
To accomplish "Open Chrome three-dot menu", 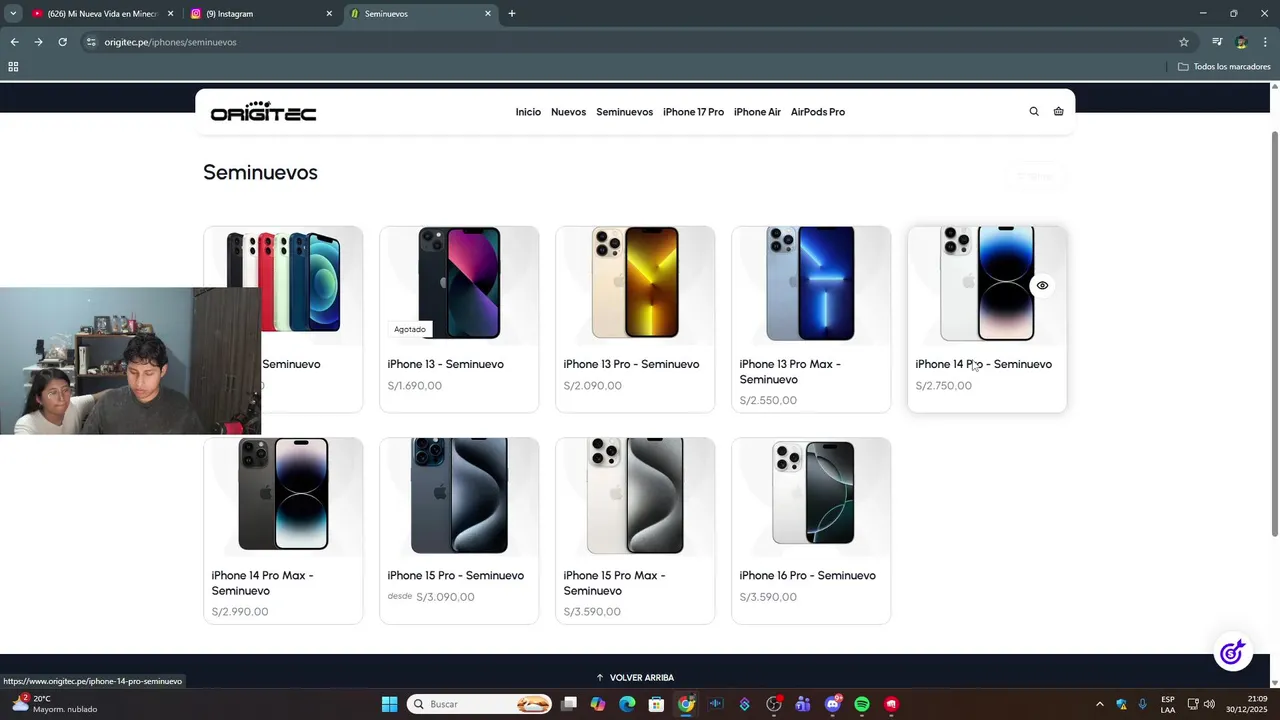I will [x=1265, y=42].
